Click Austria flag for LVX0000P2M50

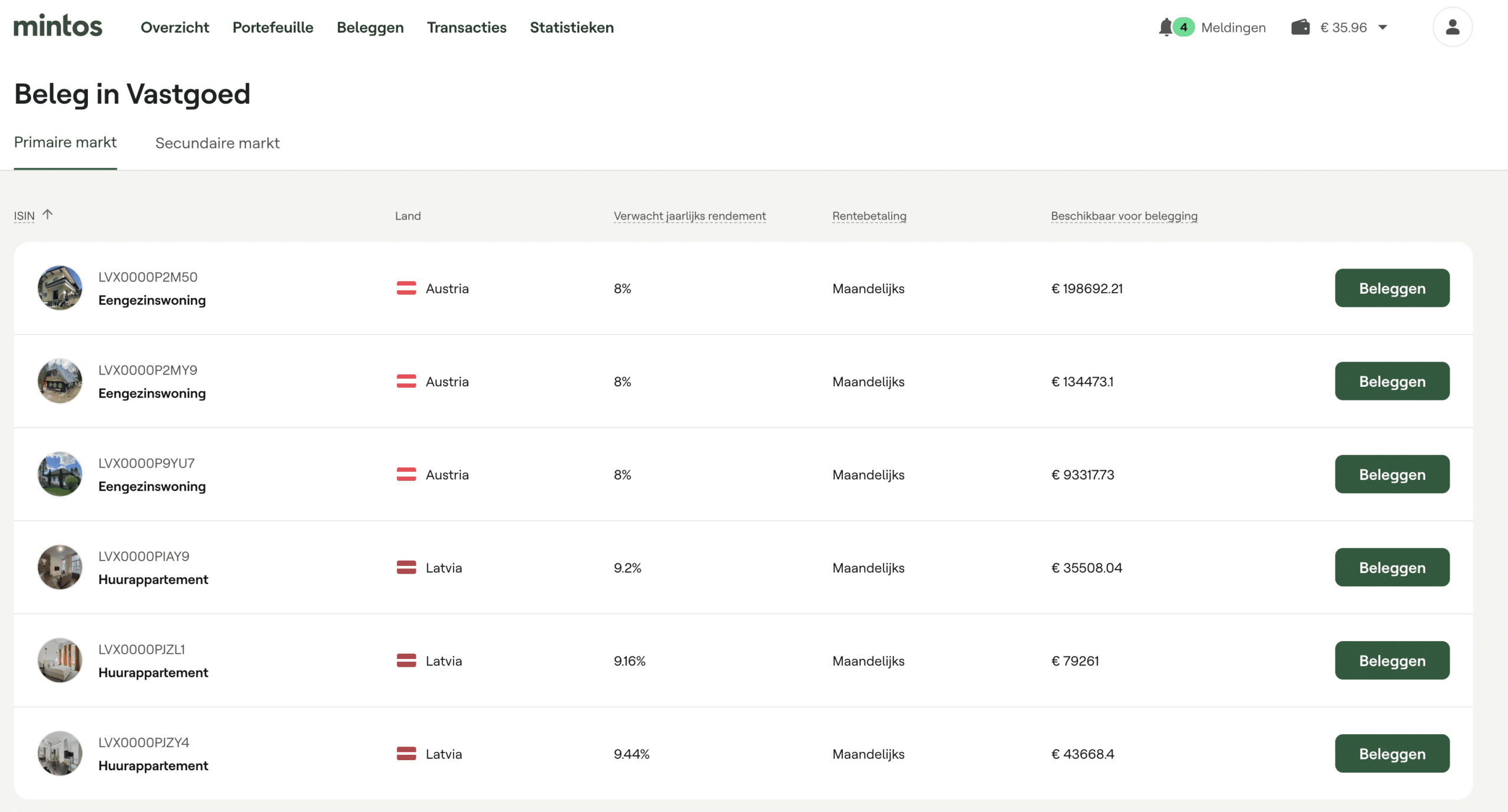(x=406, y=289)
